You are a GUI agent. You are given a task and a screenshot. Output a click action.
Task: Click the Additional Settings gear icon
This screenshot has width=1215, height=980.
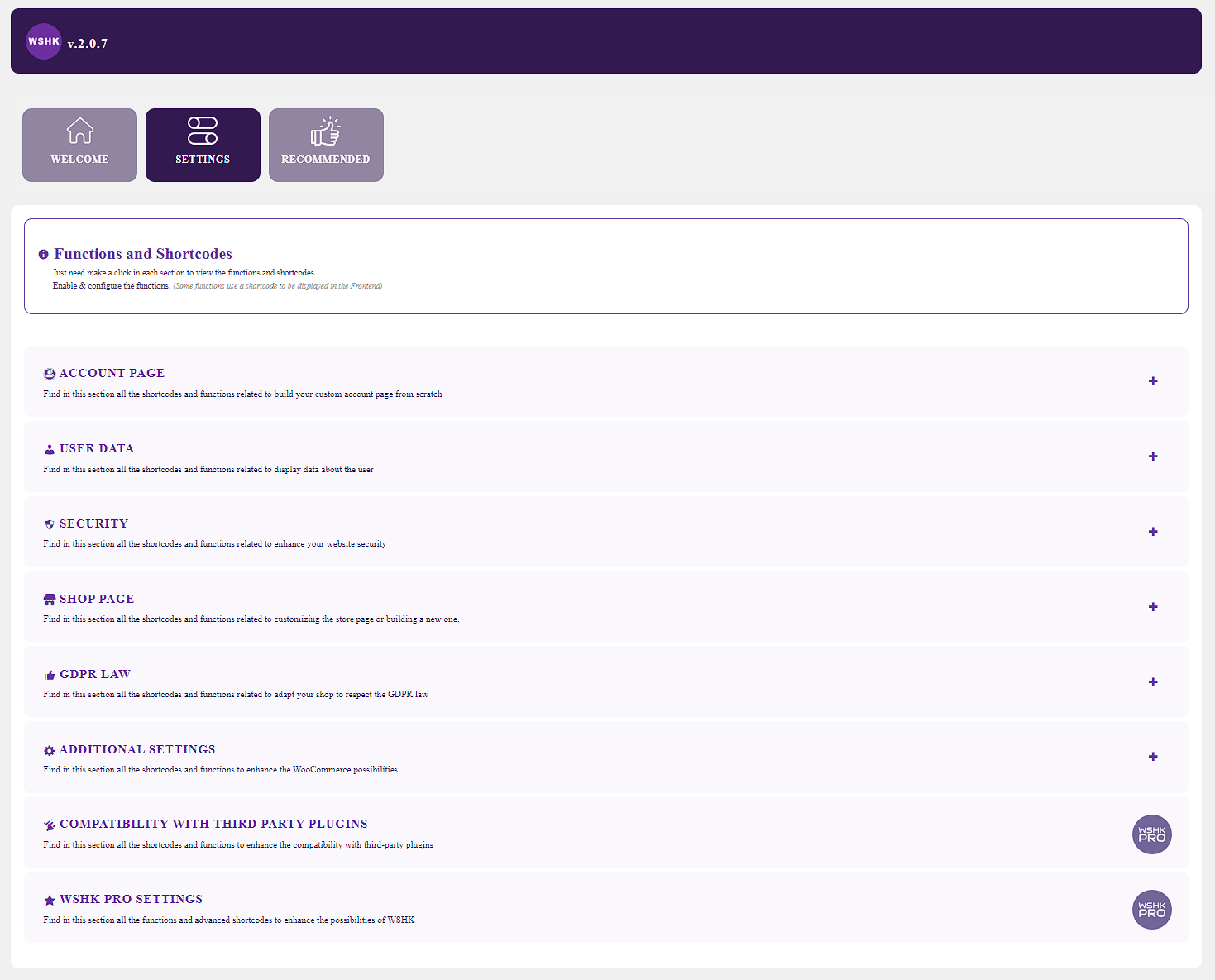point(50,750)
